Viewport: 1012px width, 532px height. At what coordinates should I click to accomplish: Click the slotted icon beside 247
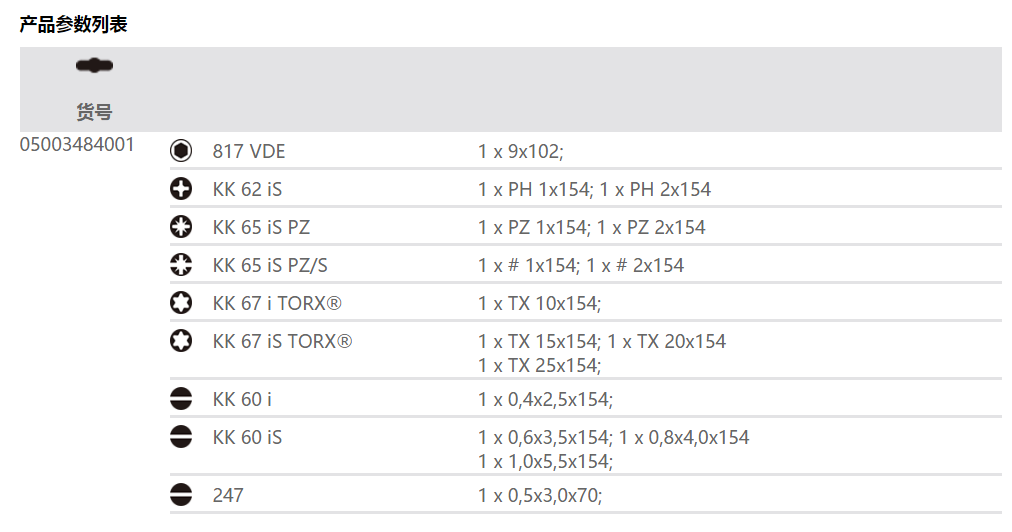click(x=181, y=495)
